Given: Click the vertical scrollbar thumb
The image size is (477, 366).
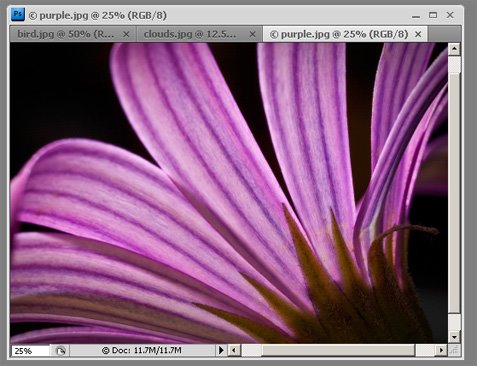Looking at the screenshot, I should click(454, 193).
